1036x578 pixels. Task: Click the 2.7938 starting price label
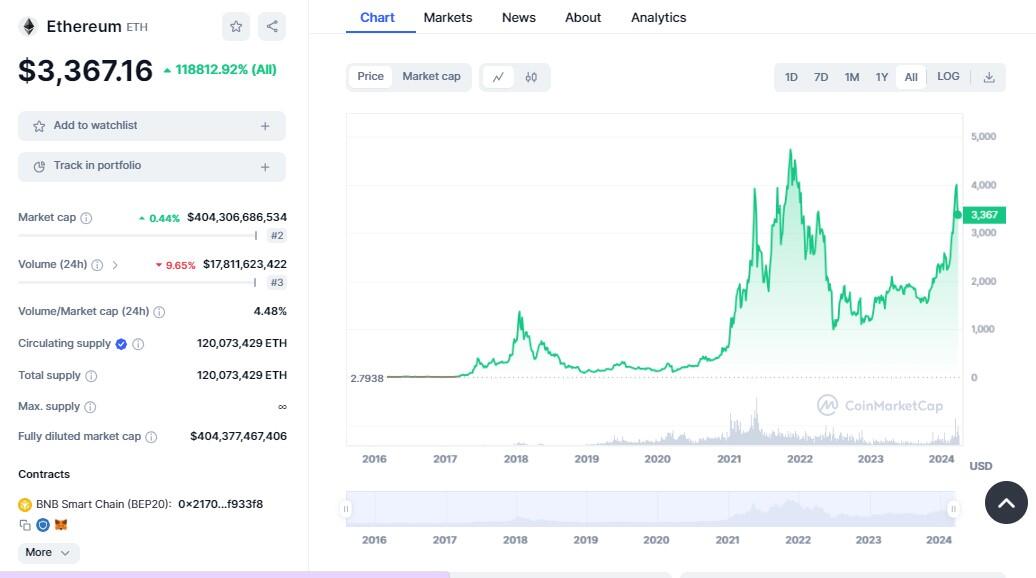[367, 379]
